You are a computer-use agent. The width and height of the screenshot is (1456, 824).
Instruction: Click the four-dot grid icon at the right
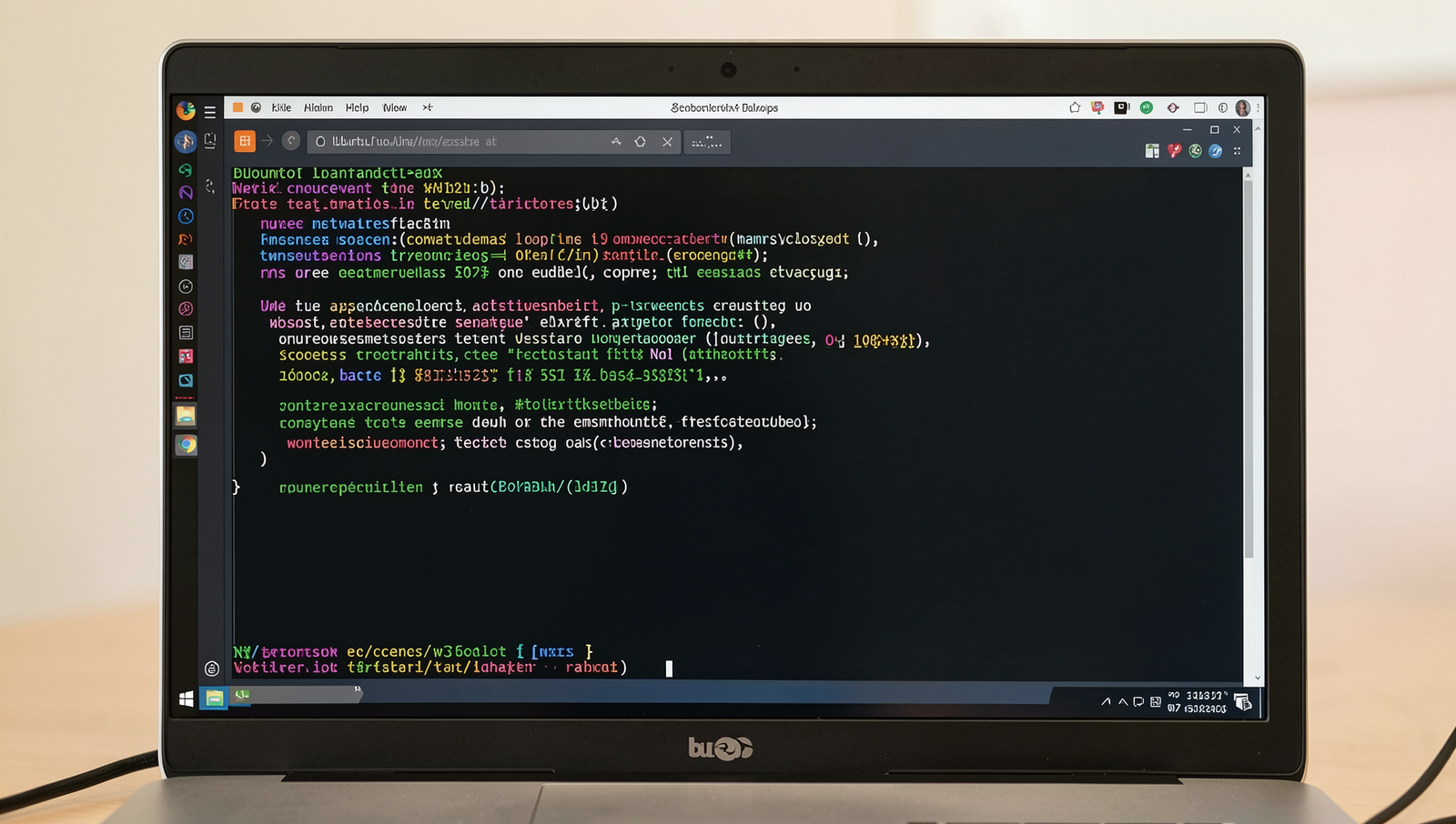tap(1237, 151)
